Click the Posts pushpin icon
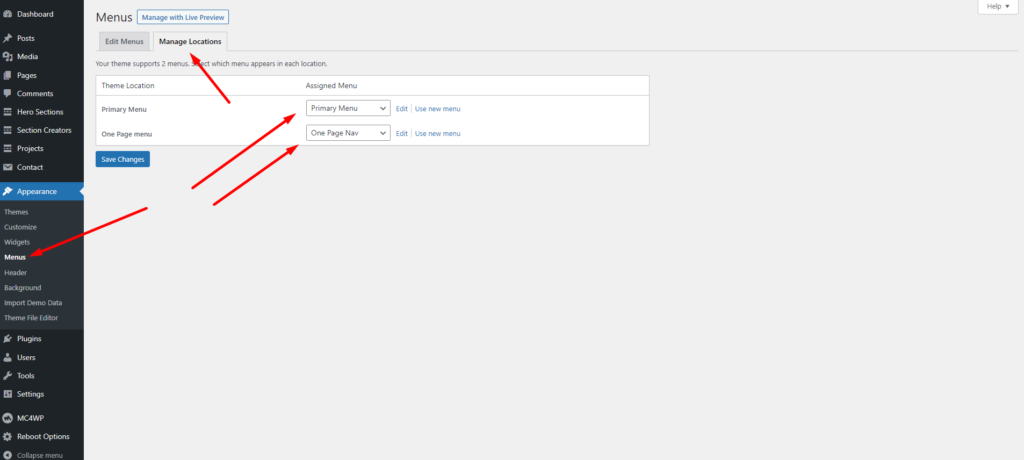This screenshot has height=460, width=1024. pos(8,38)
